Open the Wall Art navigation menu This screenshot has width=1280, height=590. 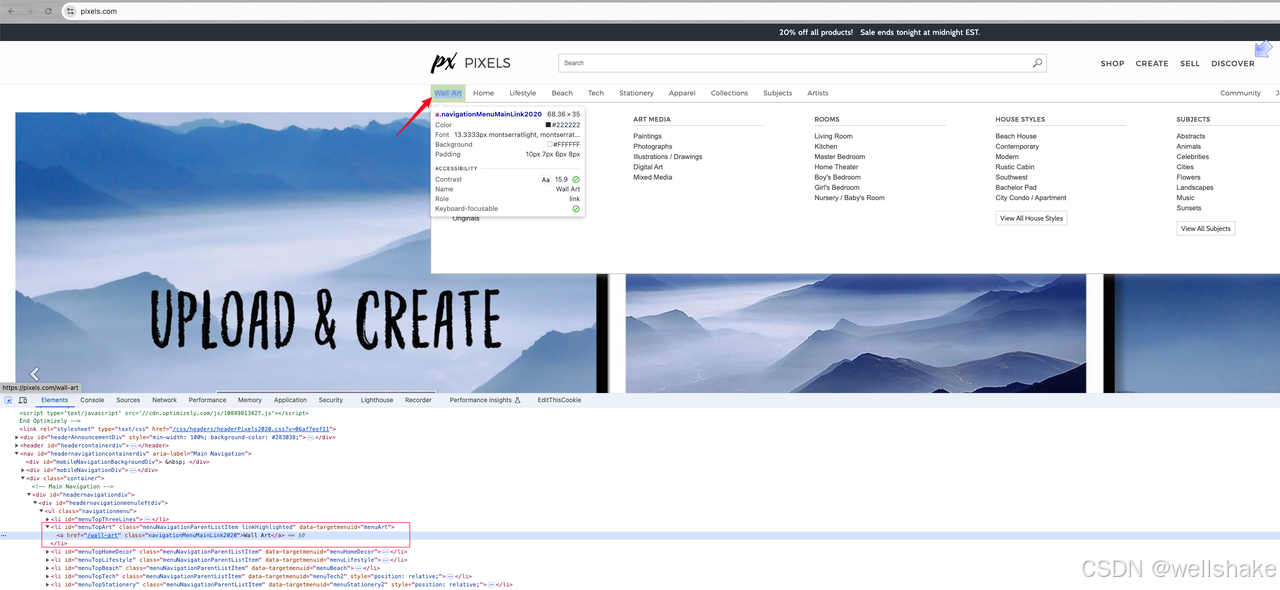tap(448, 93)
